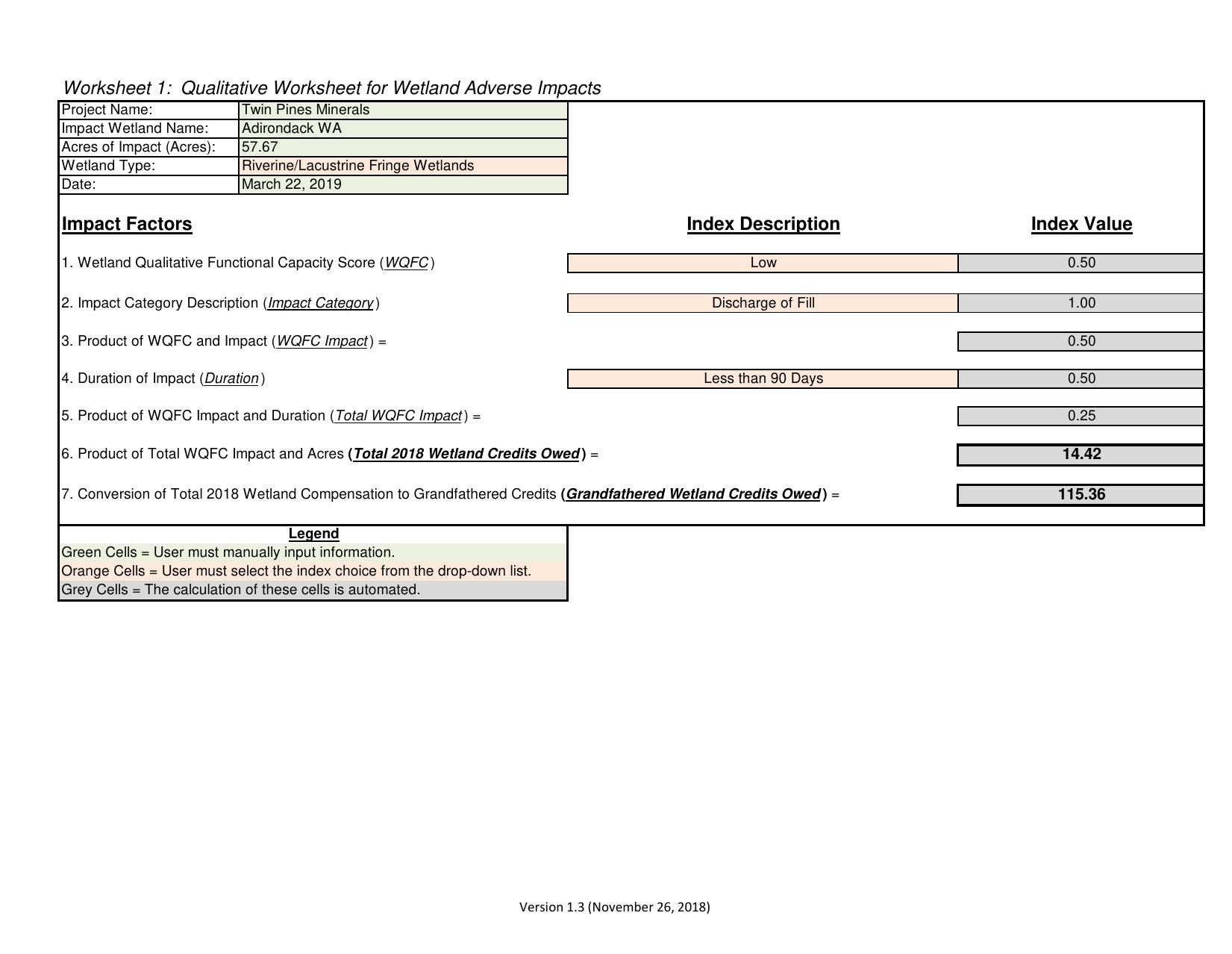Select Total WQFC Impact value 0.25
1232x954 pixels.
[x=1081, y=416]
